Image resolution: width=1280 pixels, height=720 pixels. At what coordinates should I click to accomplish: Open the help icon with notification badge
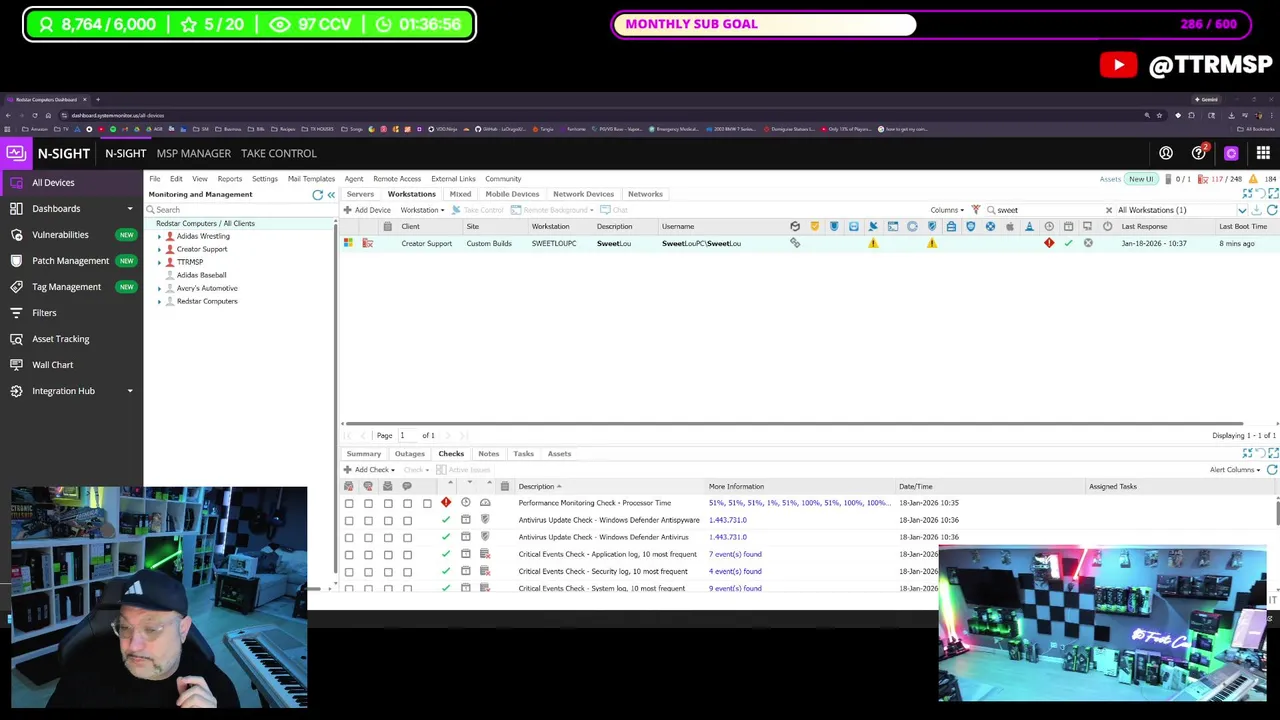click(x=1199, y=153)
